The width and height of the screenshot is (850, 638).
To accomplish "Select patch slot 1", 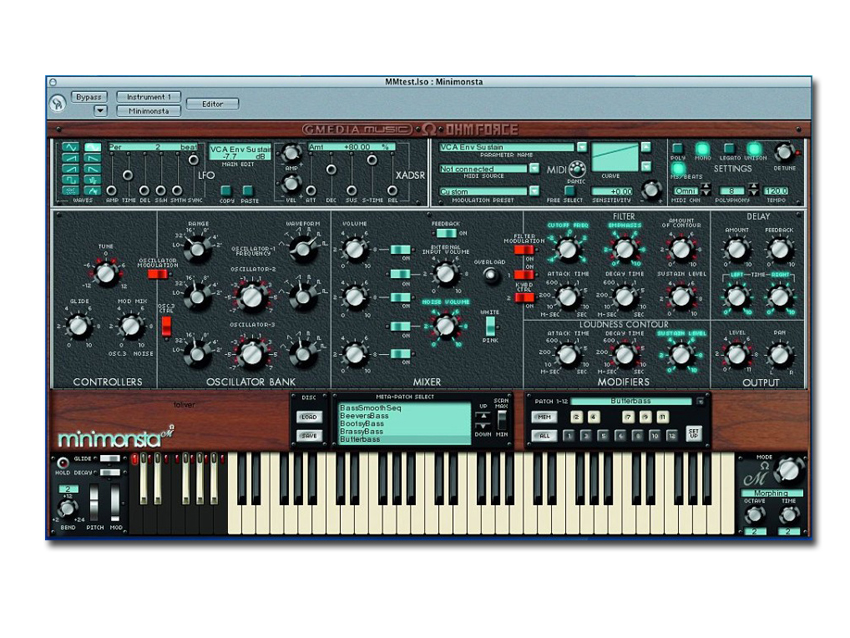I will [568, 435].
